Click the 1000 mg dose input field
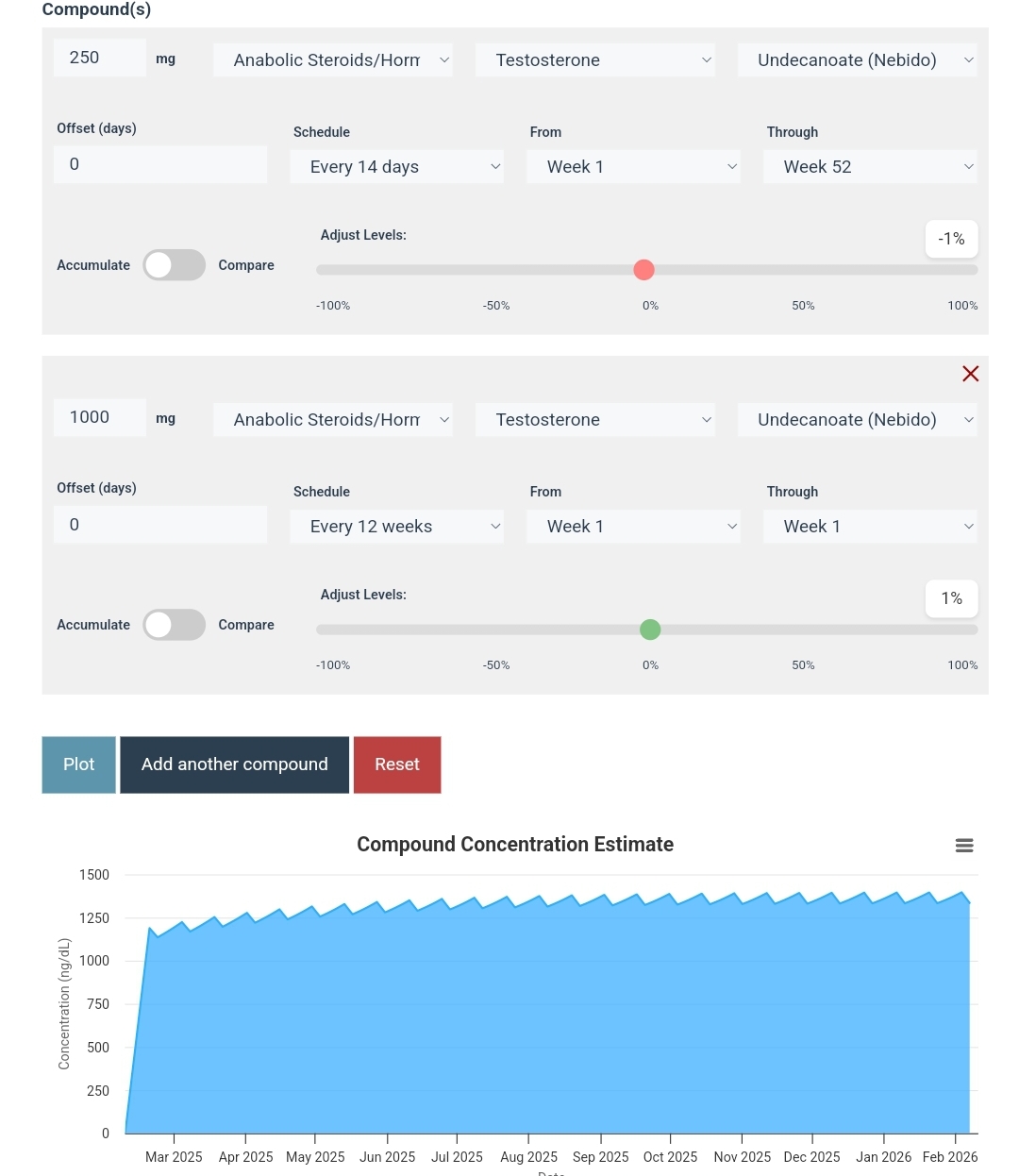The width and height of the screenshot is (1019, 1176). coord(99,417)
